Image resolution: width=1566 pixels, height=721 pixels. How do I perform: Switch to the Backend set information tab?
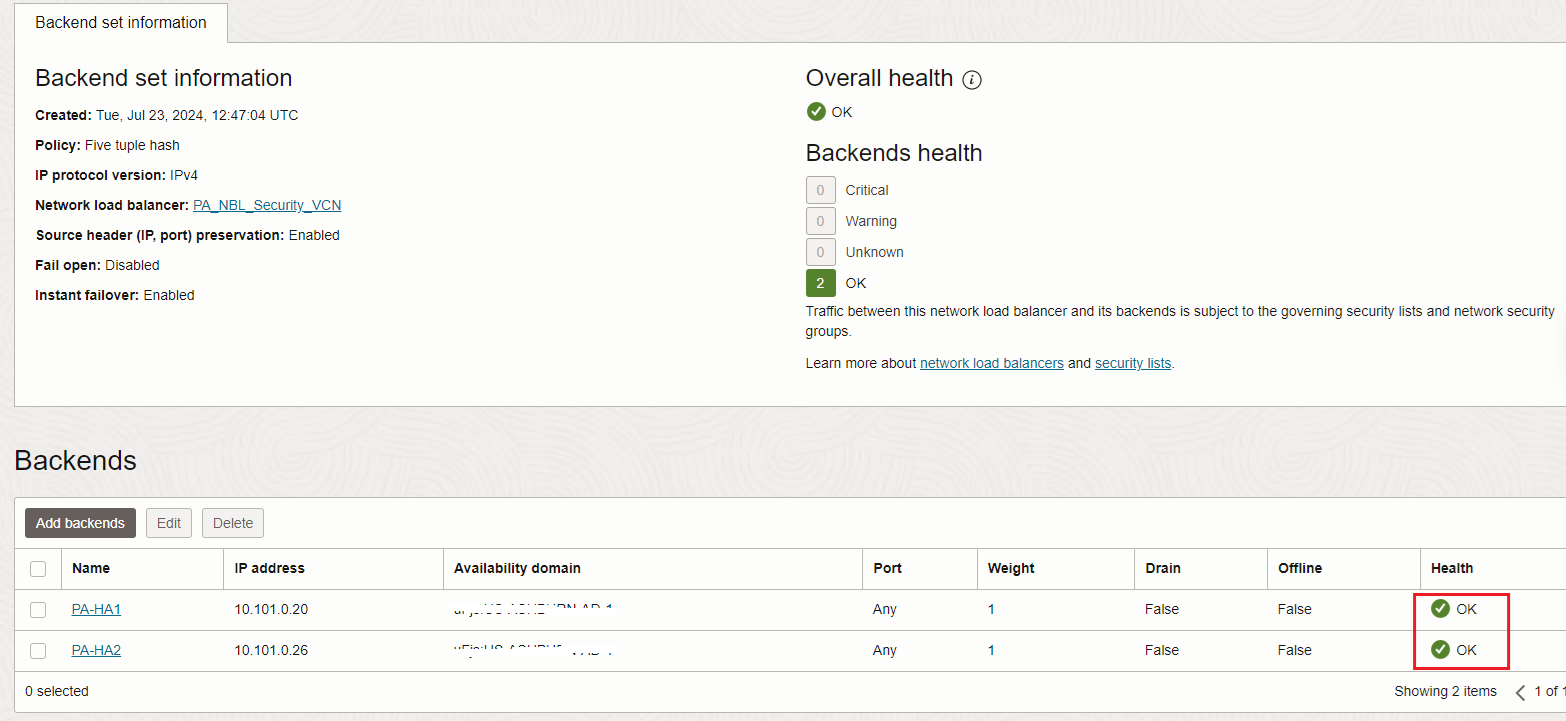[121, 22]
